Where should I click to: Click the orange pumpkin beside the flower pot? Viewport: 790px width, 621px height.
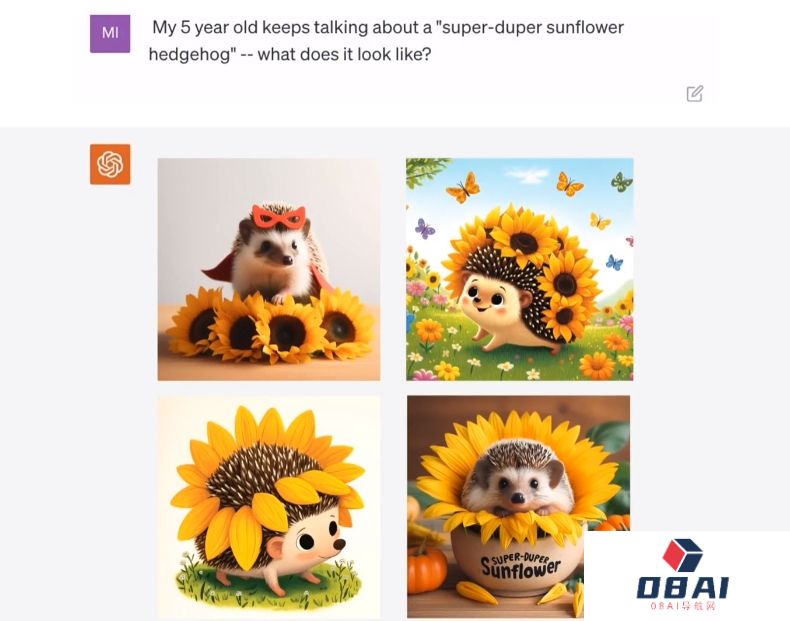click(426, 571)
